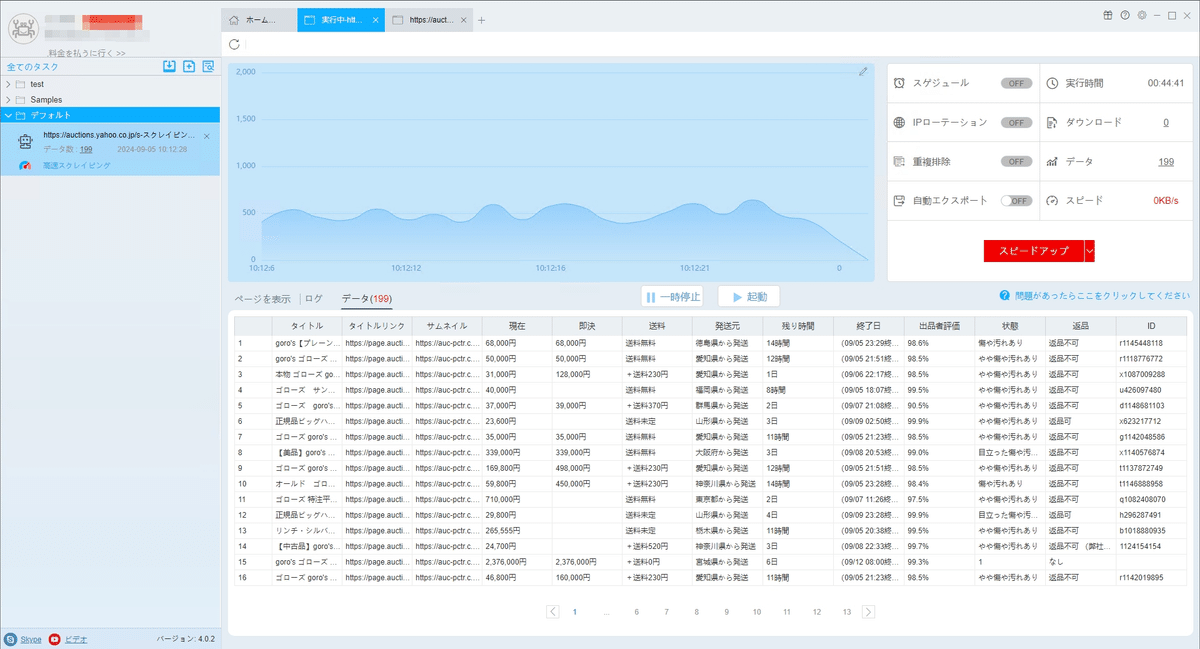Click the chart icon beside データ

pyautogui.click(x=1052, y=161)
